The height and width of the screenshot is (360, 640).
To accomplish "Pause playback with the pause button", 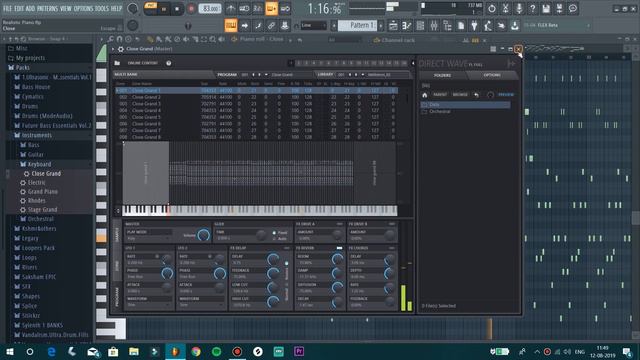I will click(x=164, y=9).
